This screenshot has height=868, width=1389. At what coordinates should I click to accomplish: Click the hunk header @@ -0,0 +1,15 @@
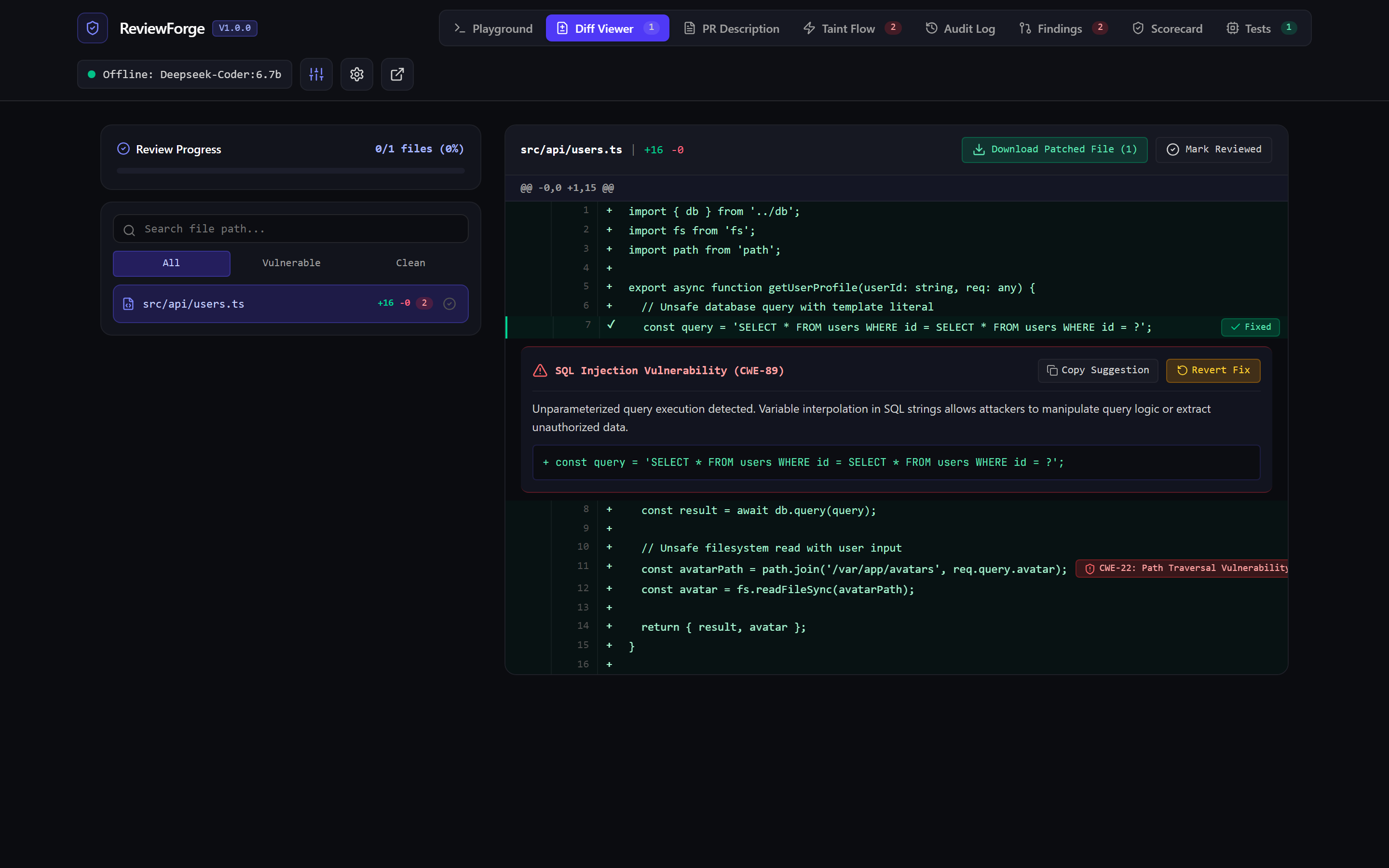tap(567, 188)
